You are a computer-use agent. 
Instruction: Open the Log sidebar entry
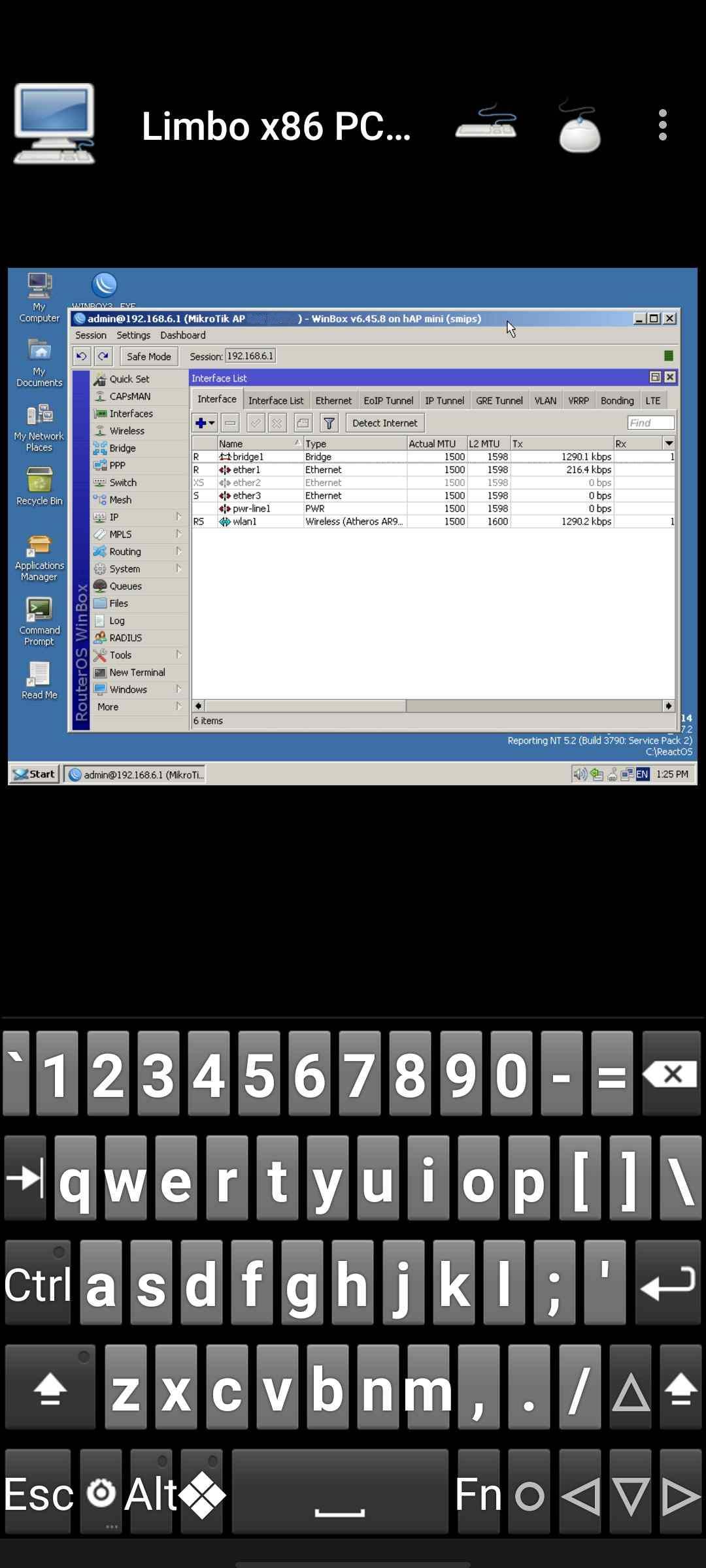[x=116, y=621]
